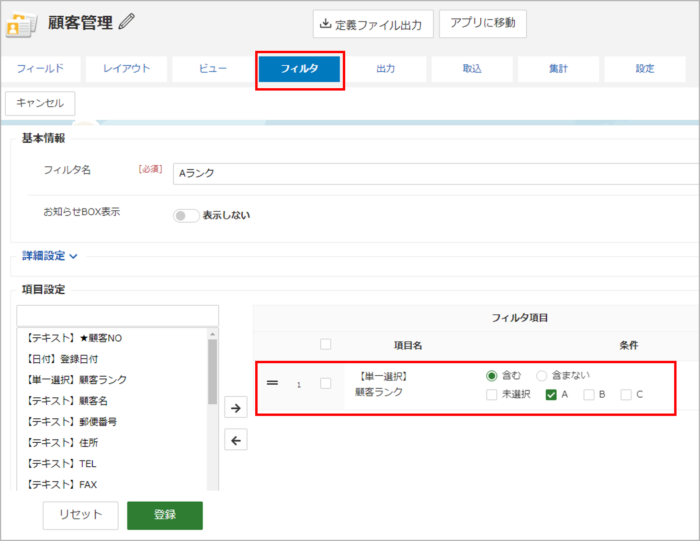Open the 取込 tab
The height and width of the screenshot is (541, 700).
472,69
